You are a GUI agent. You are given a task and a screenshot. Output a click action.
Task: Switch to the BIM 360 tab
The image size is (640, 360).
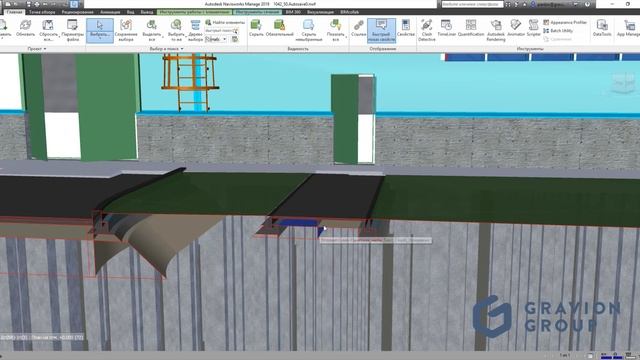pos(293,12)
